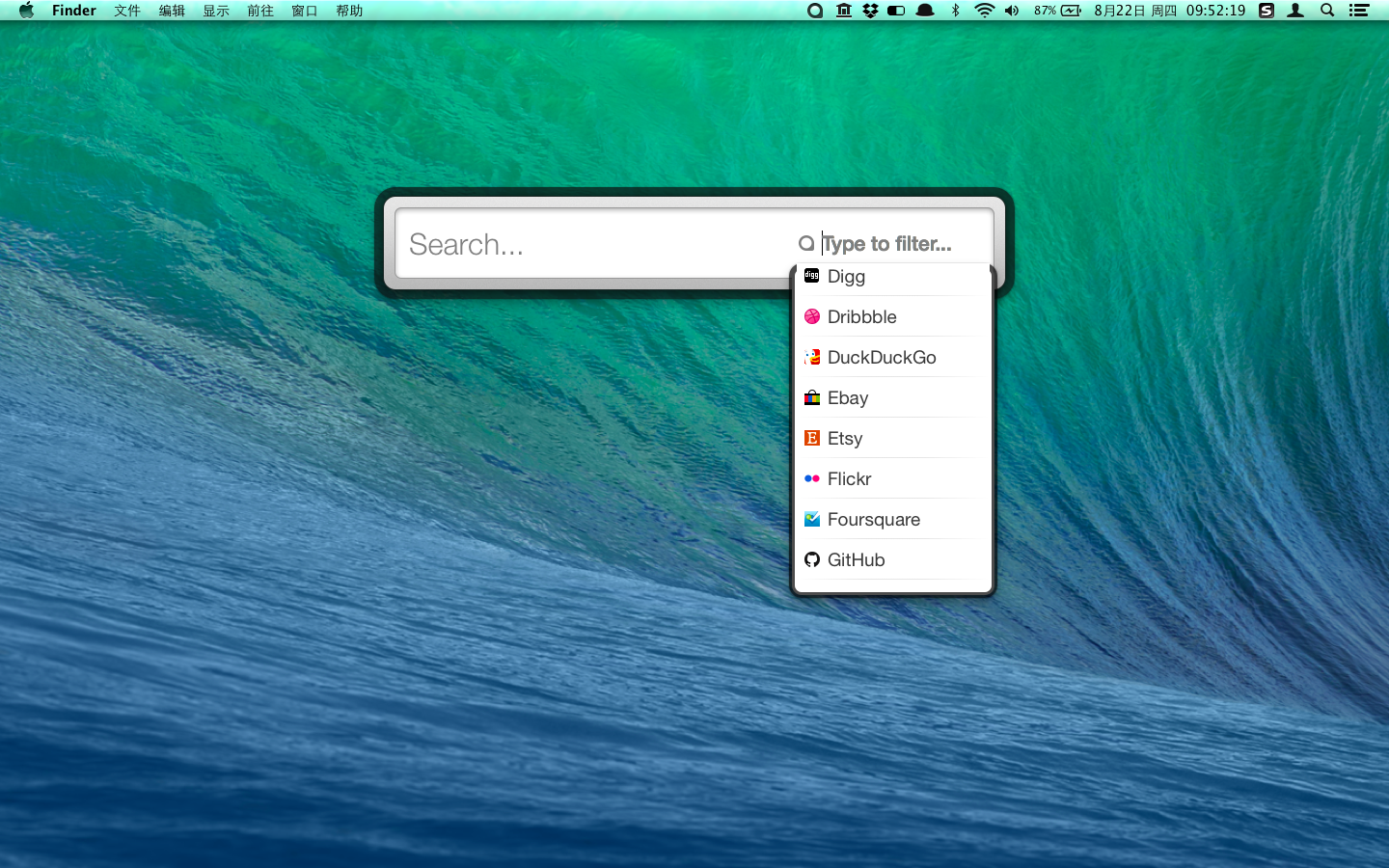Open the 帮助 menu

349,11
